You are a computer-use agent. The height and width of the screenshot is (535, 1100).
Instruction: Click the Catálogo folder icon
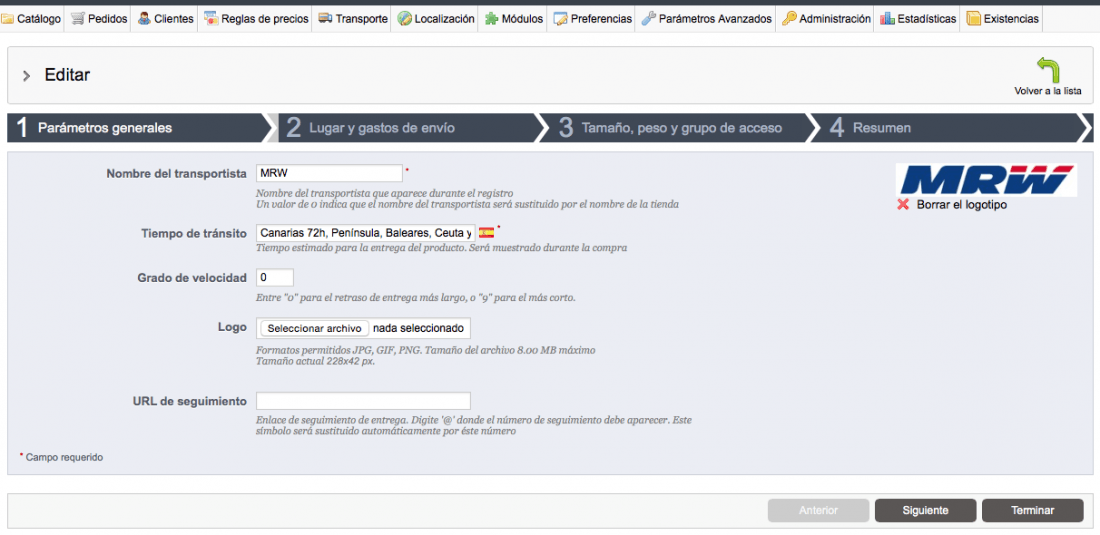tap(8, 19)
